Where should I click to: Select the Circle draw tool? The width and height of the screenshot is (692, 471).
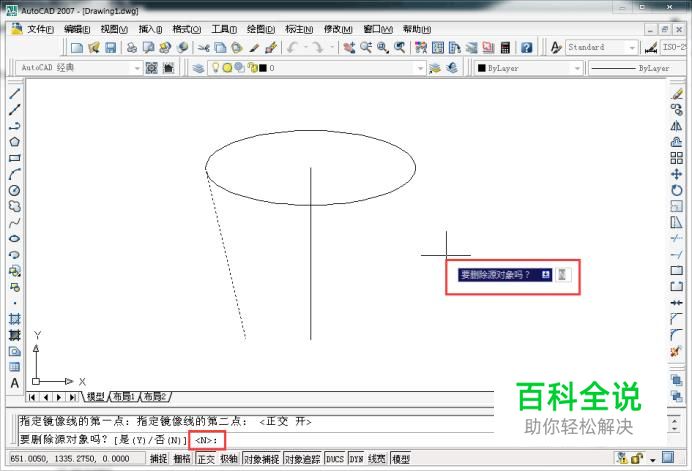tap(15, 190)
